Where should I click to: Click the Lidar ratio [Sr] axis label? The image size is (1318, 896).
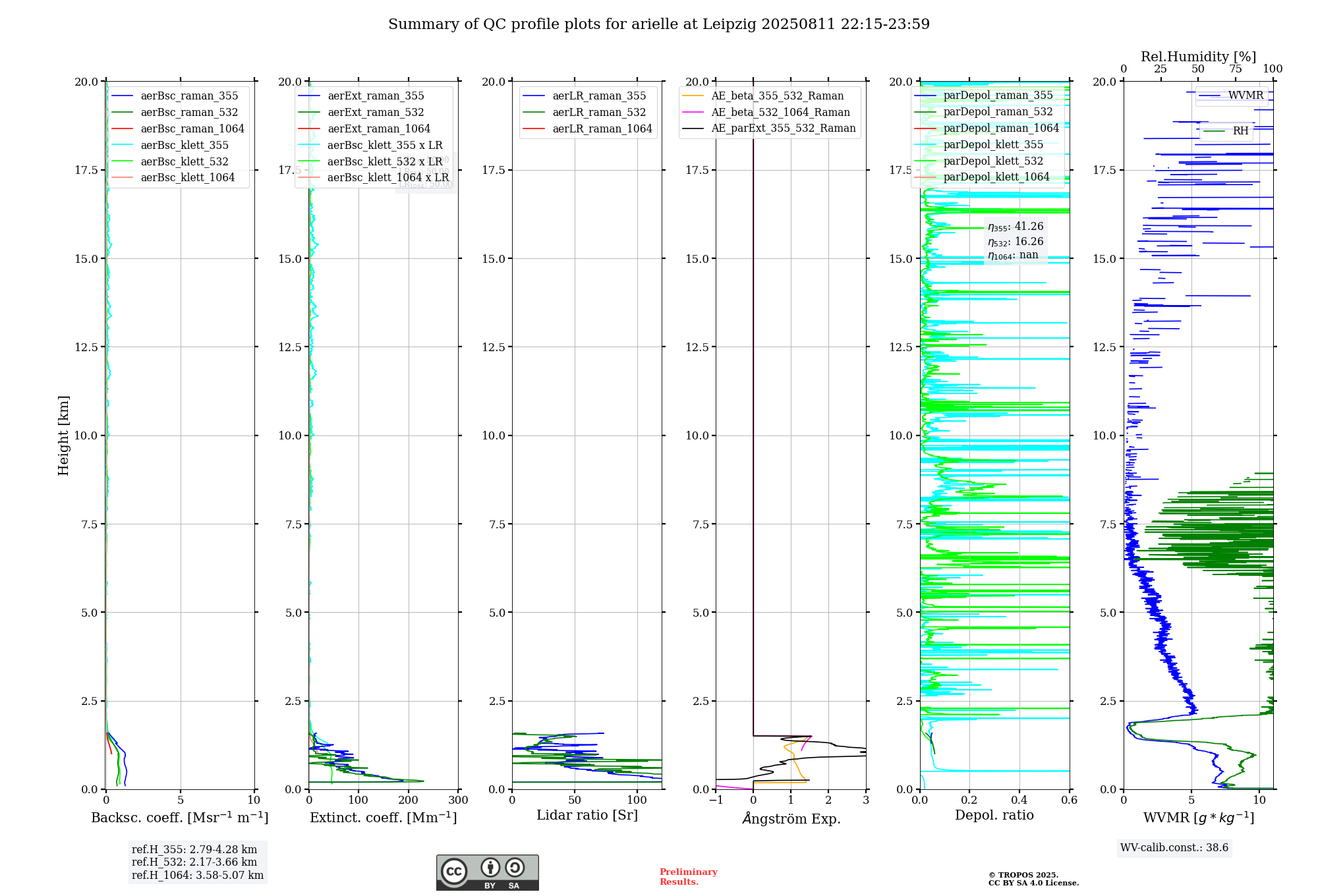587,816
